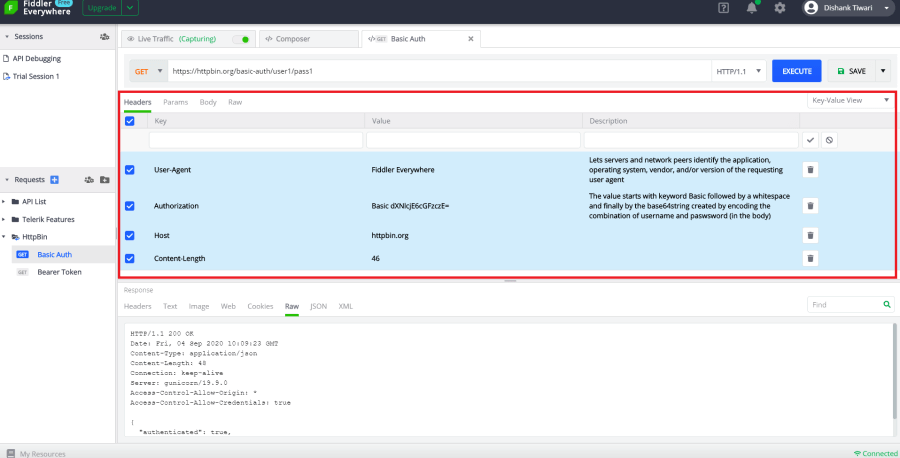
Task: Open the response Web tab
Action: click(228, 306)
